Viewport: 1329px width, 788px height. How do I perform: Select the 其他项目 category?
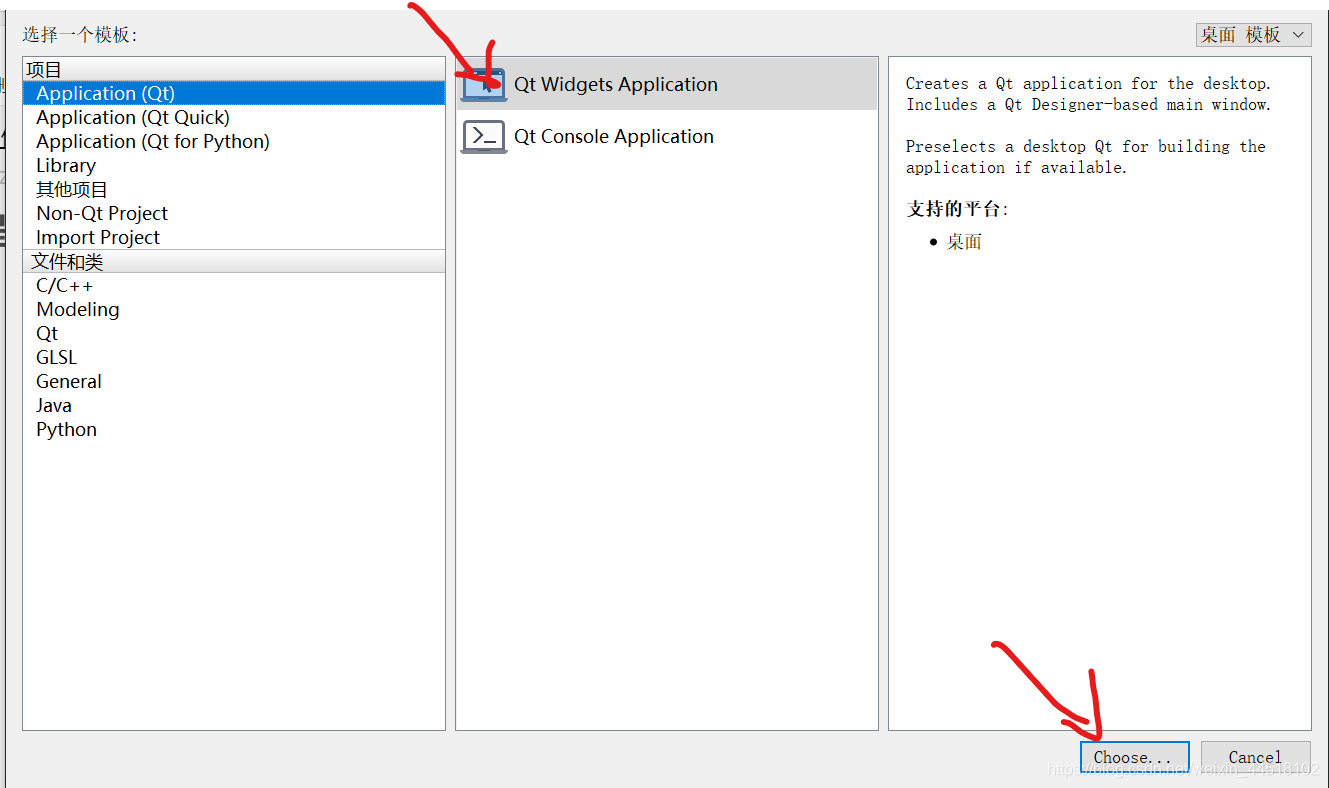point(234,189)
